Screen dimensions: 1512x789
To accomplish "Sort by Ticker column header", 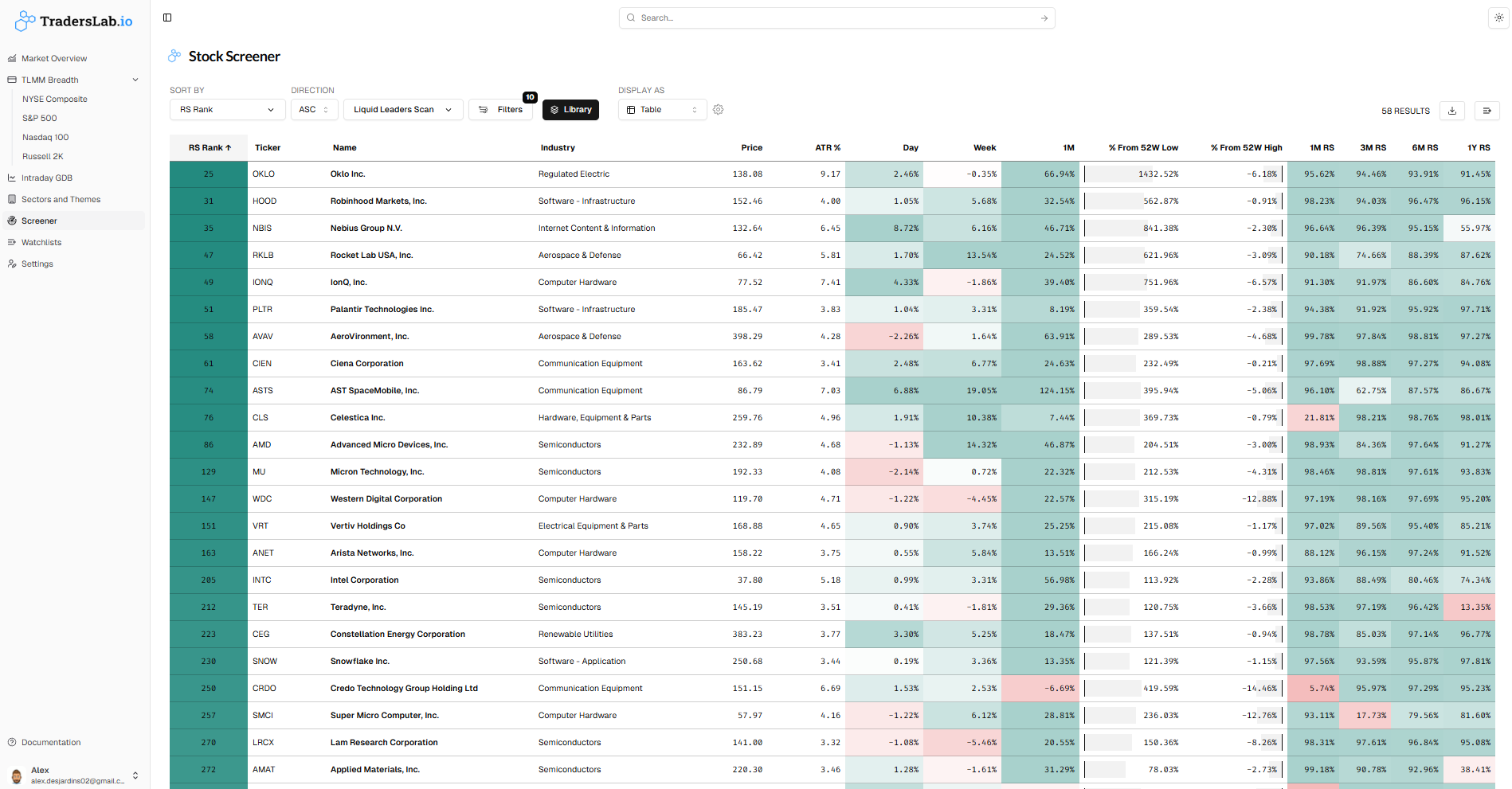I will (x=268, y=147).
